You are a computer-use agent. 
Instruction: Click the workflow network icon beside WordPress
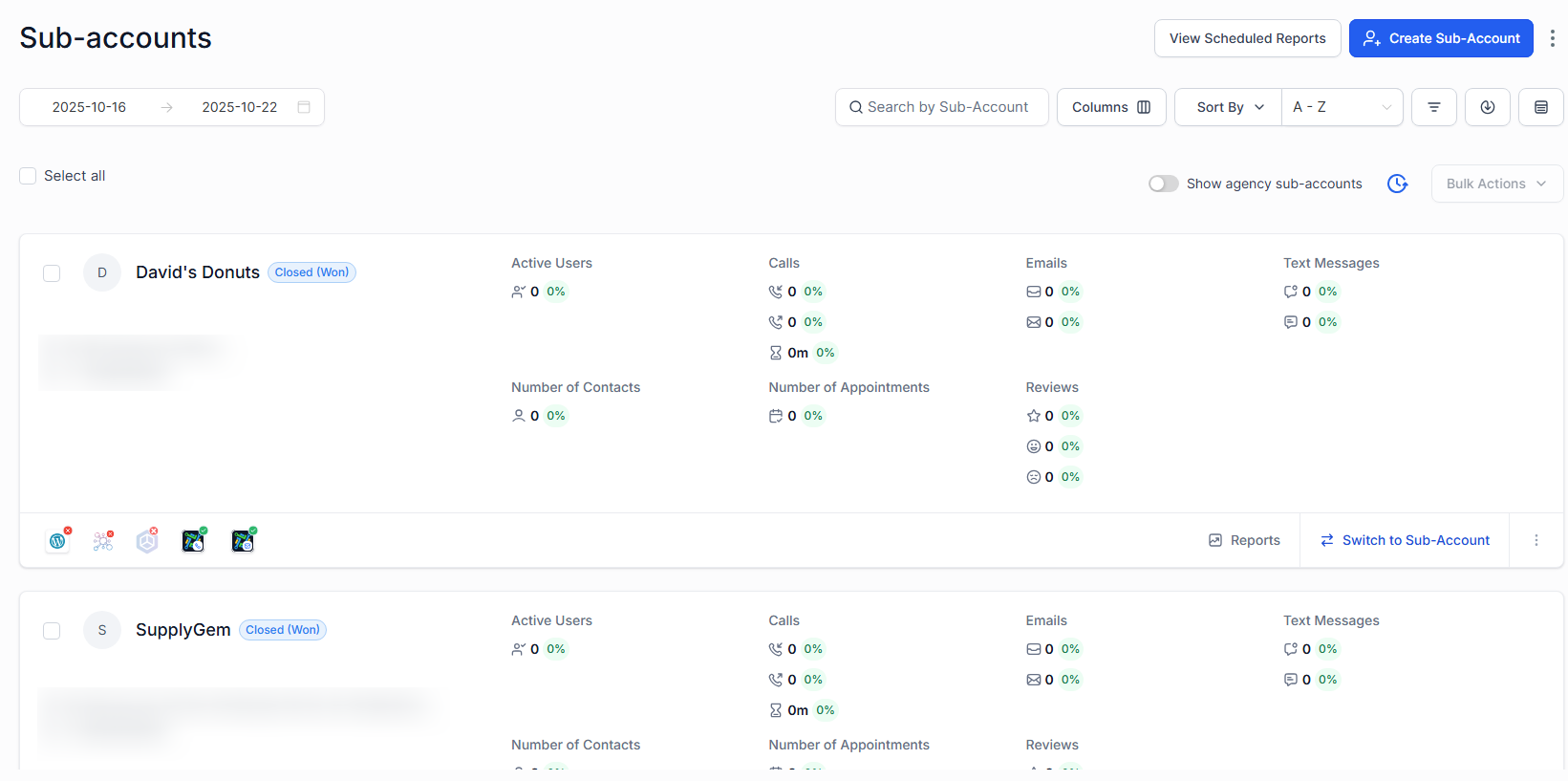tap(103, 541)
